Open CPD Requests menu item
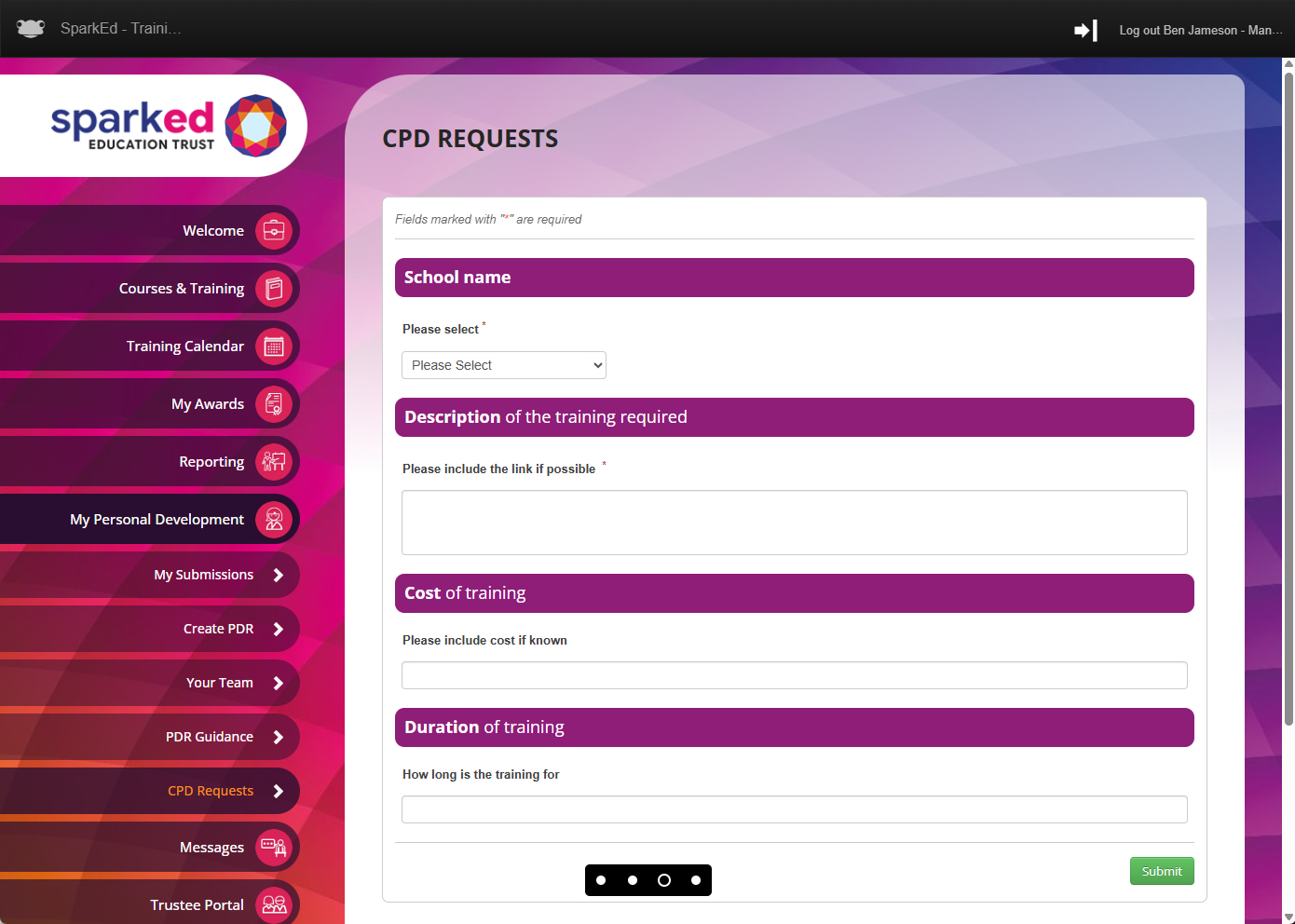 tap(211, 791)
